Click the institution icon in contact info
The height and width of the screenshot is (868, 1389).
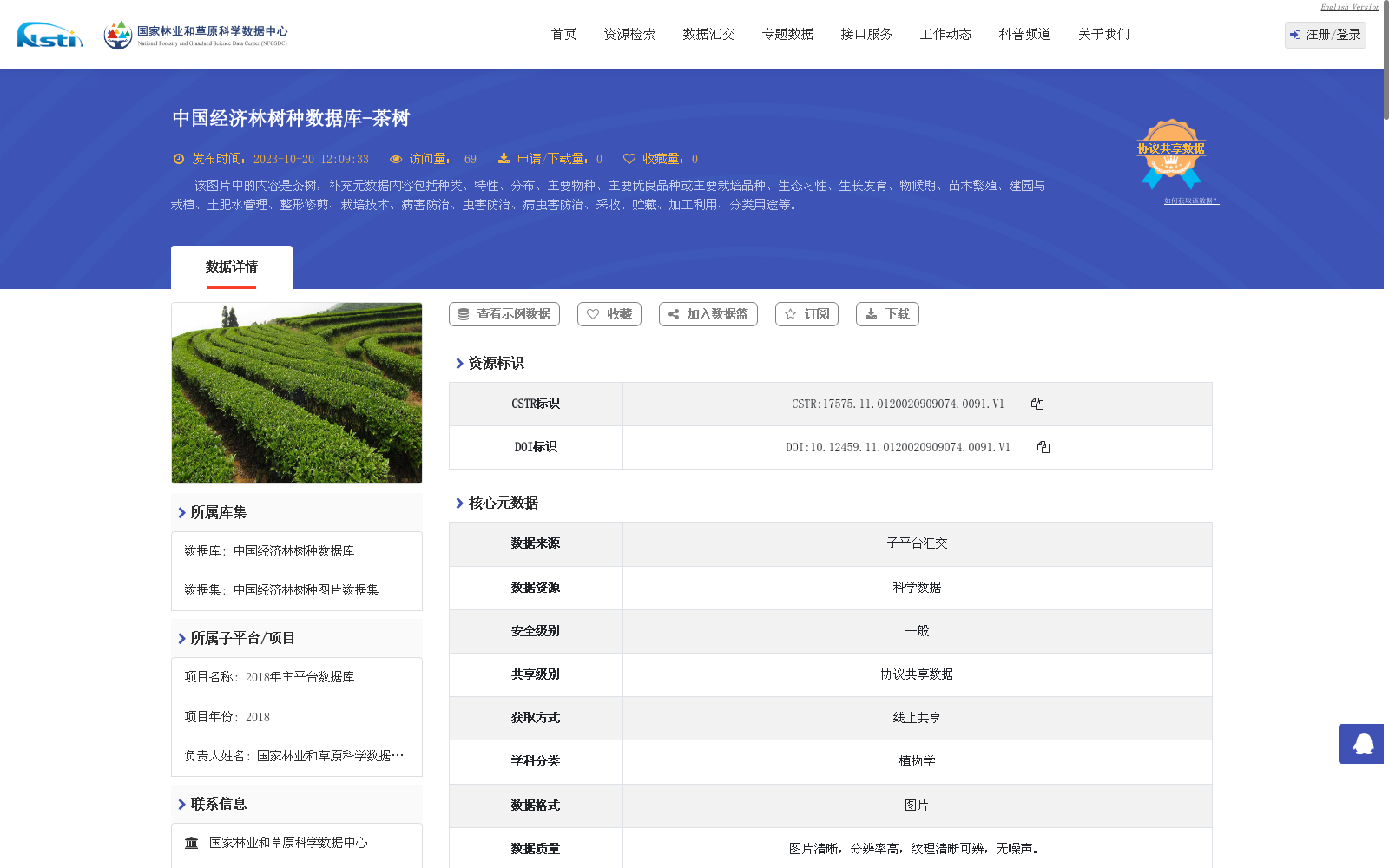click(x=192, y=843)
